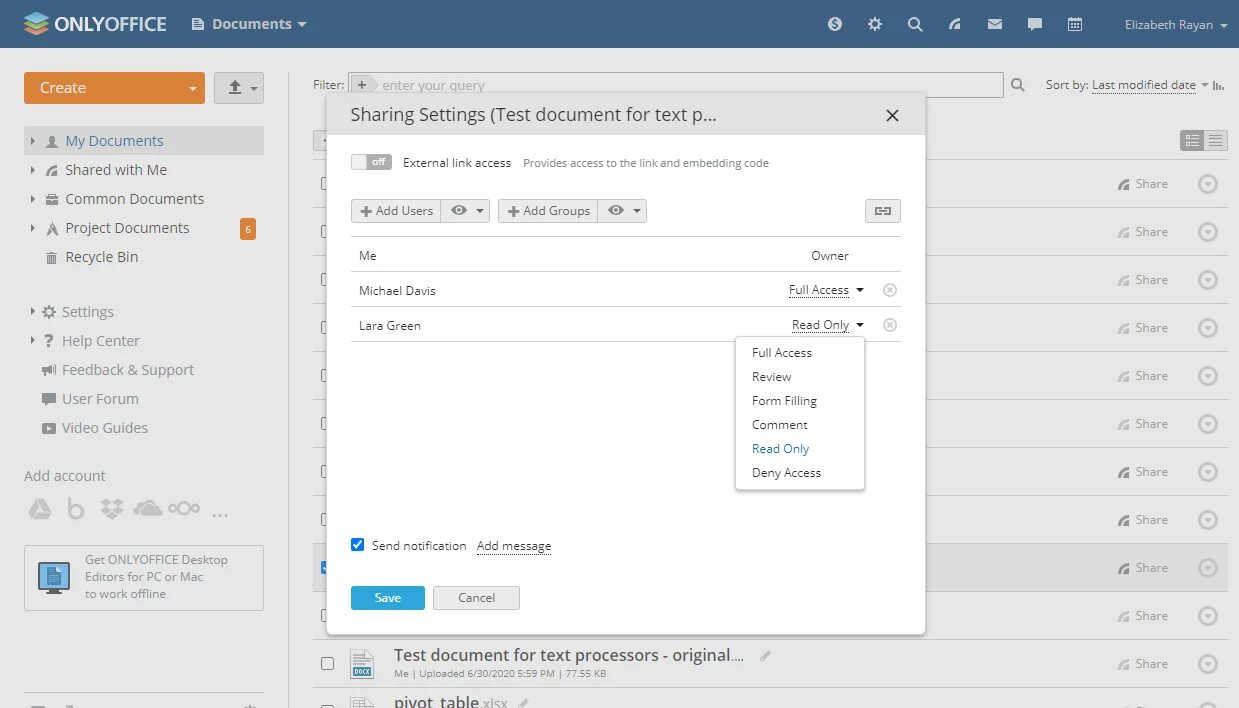Click the copy link icon button
The height and width of the screenshot is (708, 1239).
pos(882,211)
